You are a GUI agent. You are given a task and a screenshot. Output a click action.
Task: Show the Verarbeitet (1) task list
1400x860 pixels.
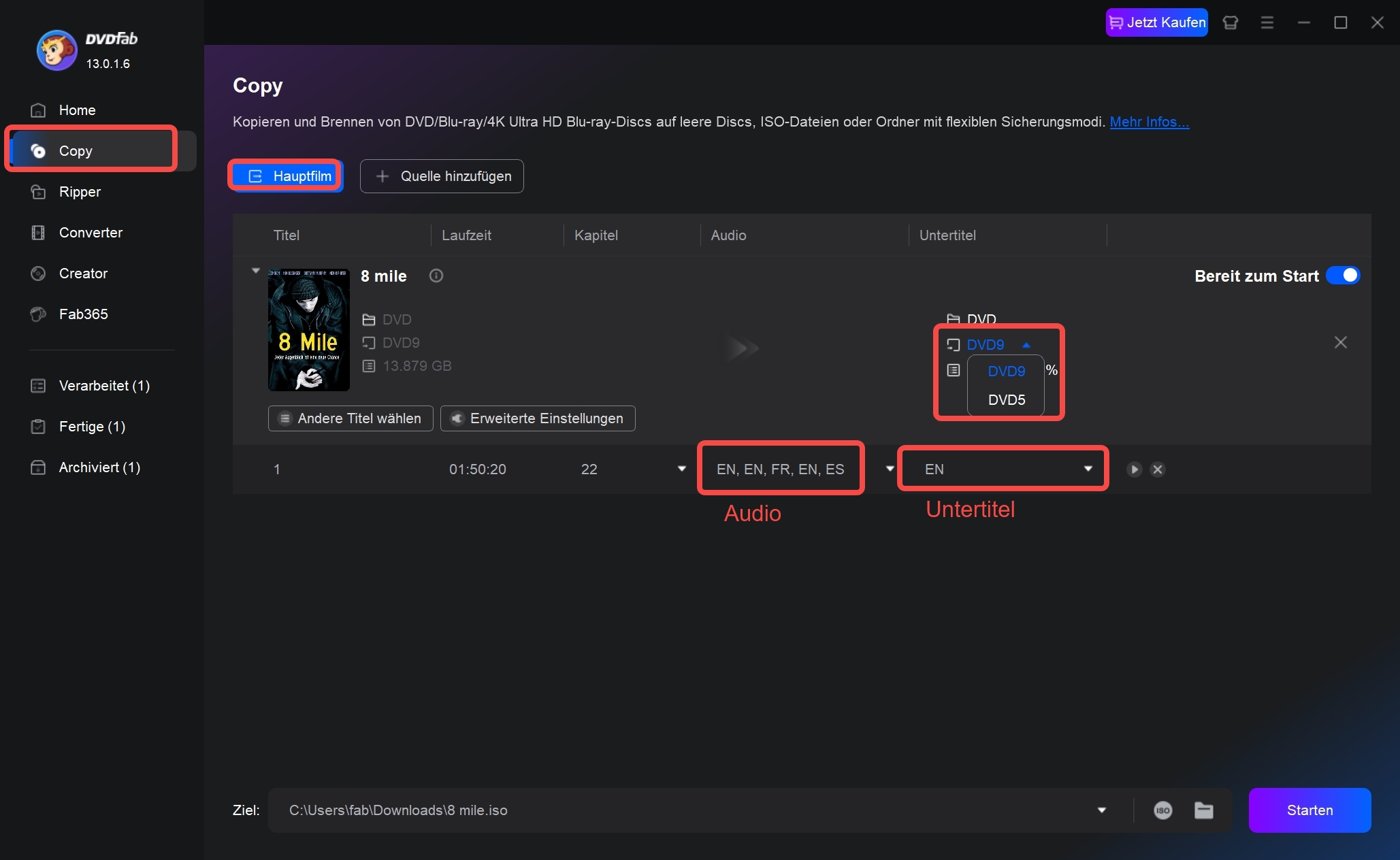tap(103, 386)
